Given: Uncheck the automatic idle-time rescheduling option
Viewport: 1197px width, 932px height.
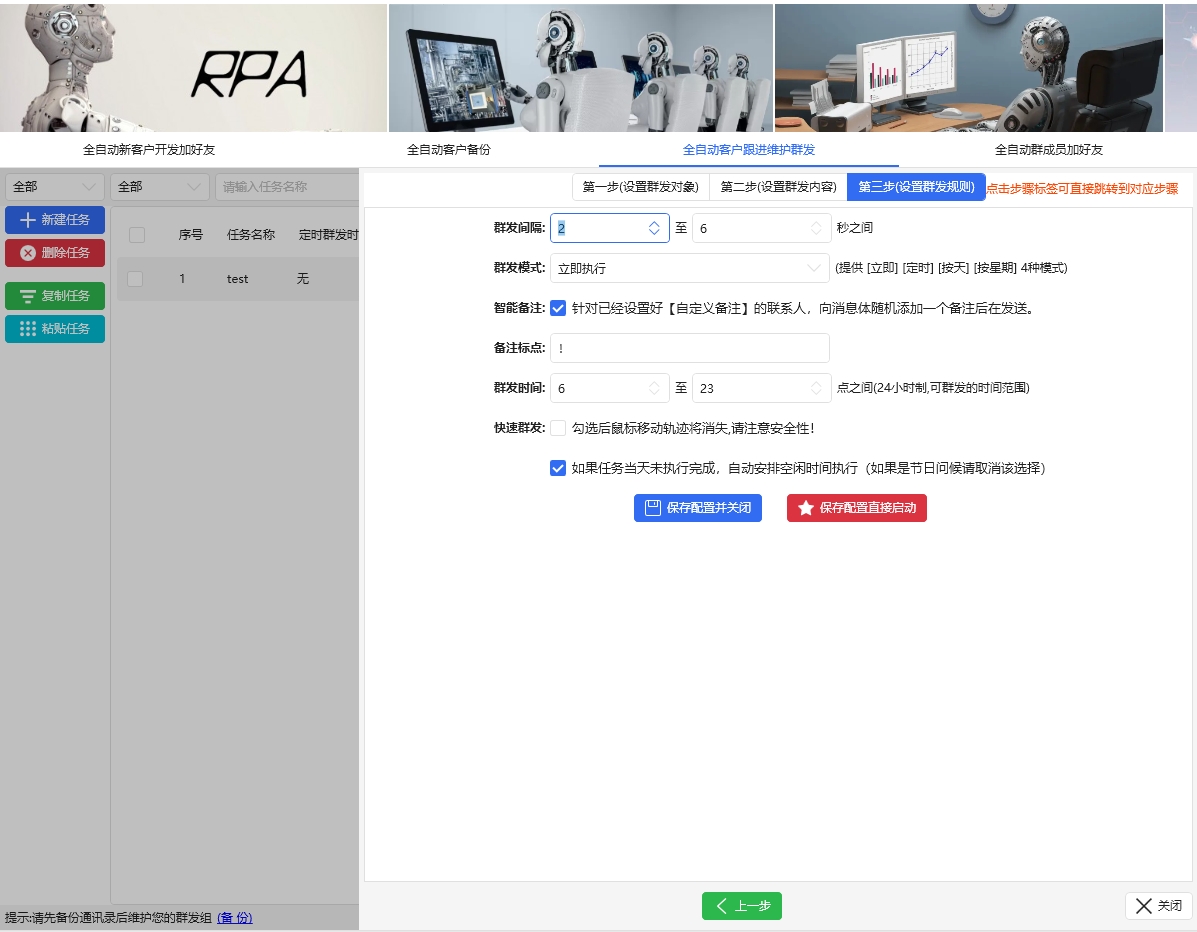Looking at the screenshot, I should 558,467.
